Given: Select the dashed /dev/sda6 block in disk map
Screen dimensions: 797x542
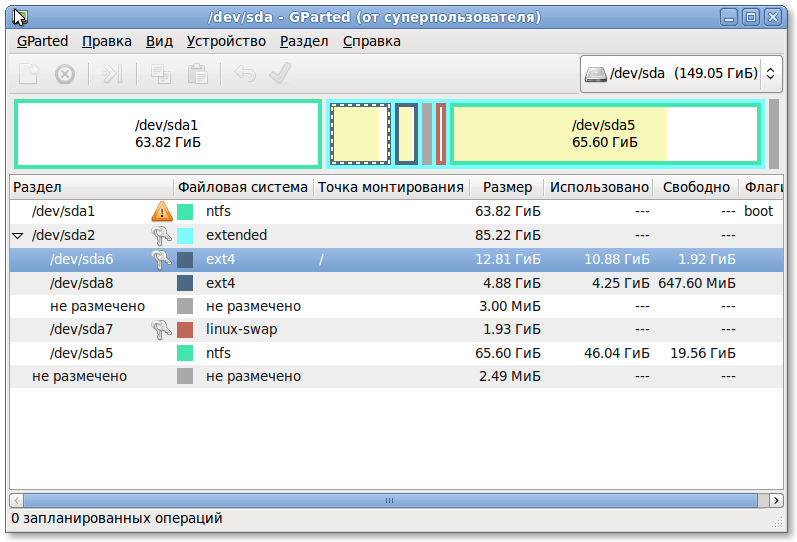Looking at the screenshot, I should pyautogui.click(x=360, y=134).
